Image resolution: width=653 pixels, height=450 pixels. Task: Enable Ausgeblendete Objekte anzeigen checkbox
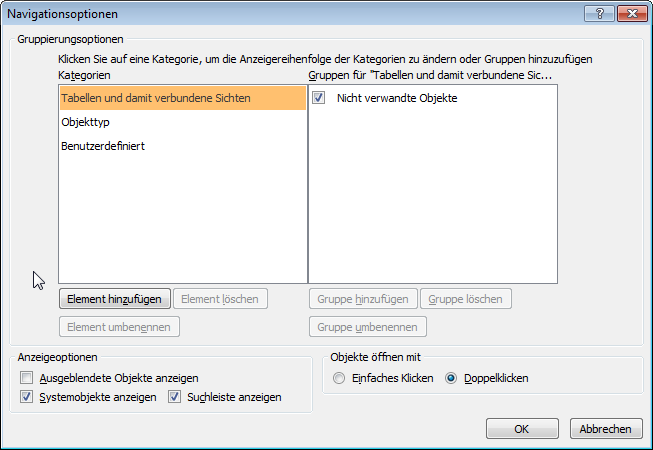[26, 378]
